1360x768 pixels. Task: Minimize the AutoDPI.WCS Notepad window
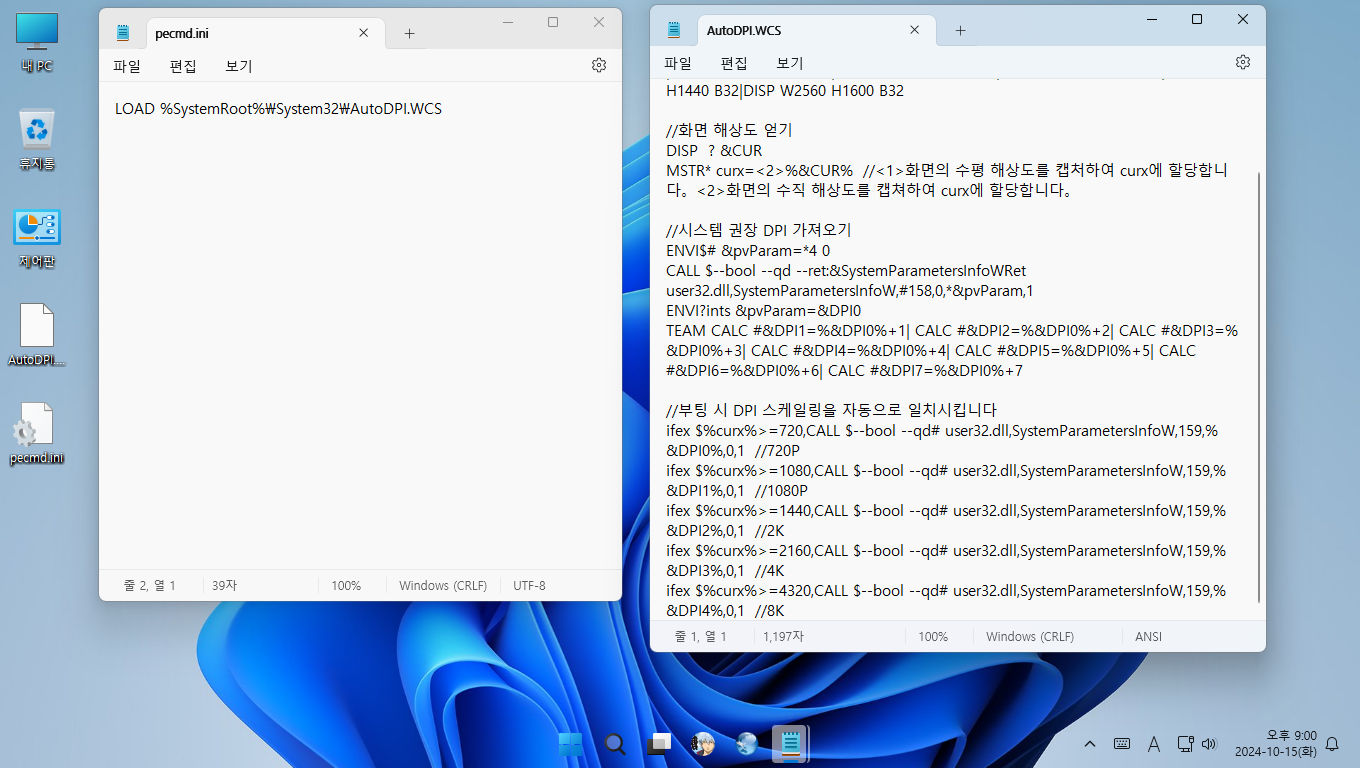(1151, 19)
